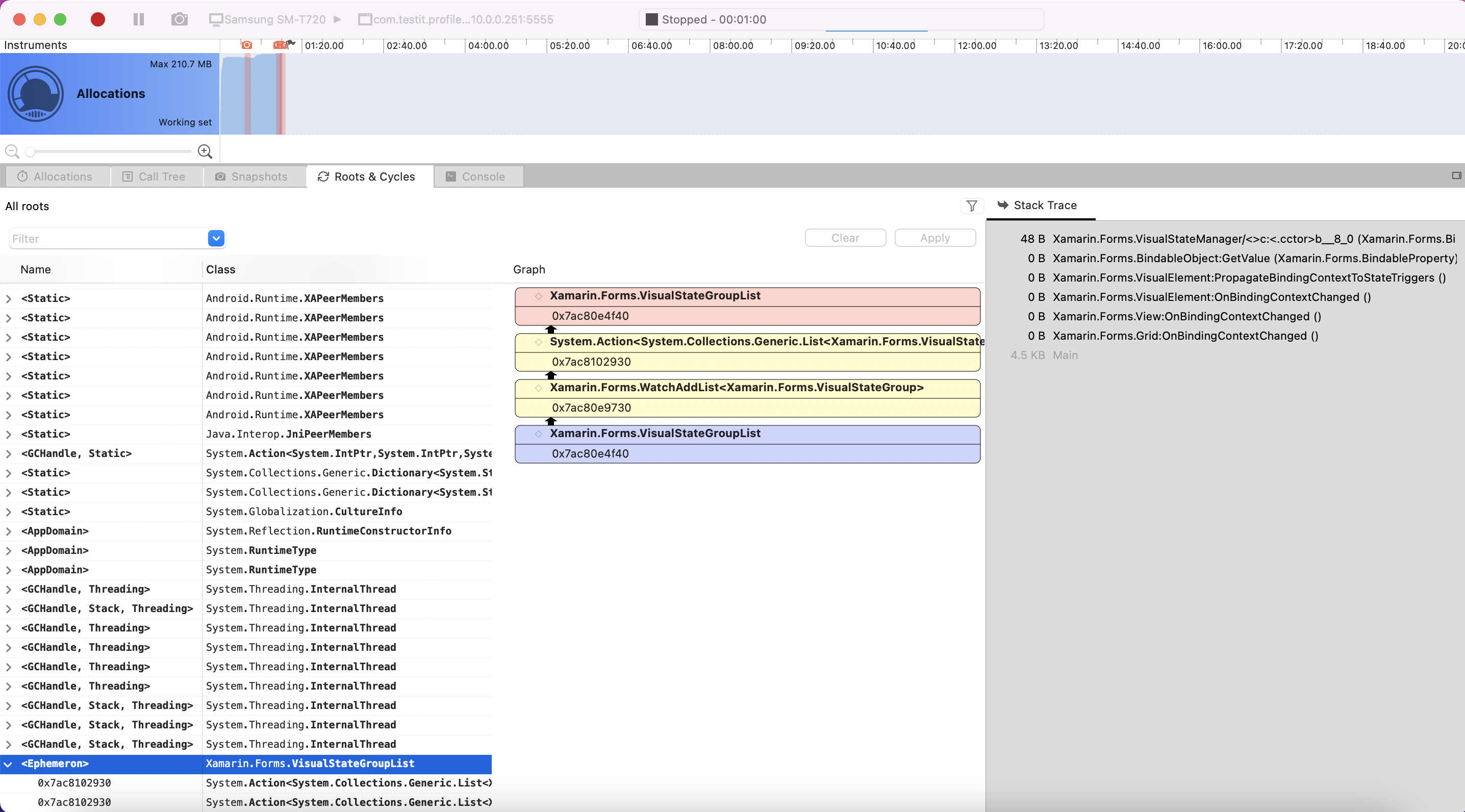
Task: Click the zoom slider handle
Action: tap(30, 152)
